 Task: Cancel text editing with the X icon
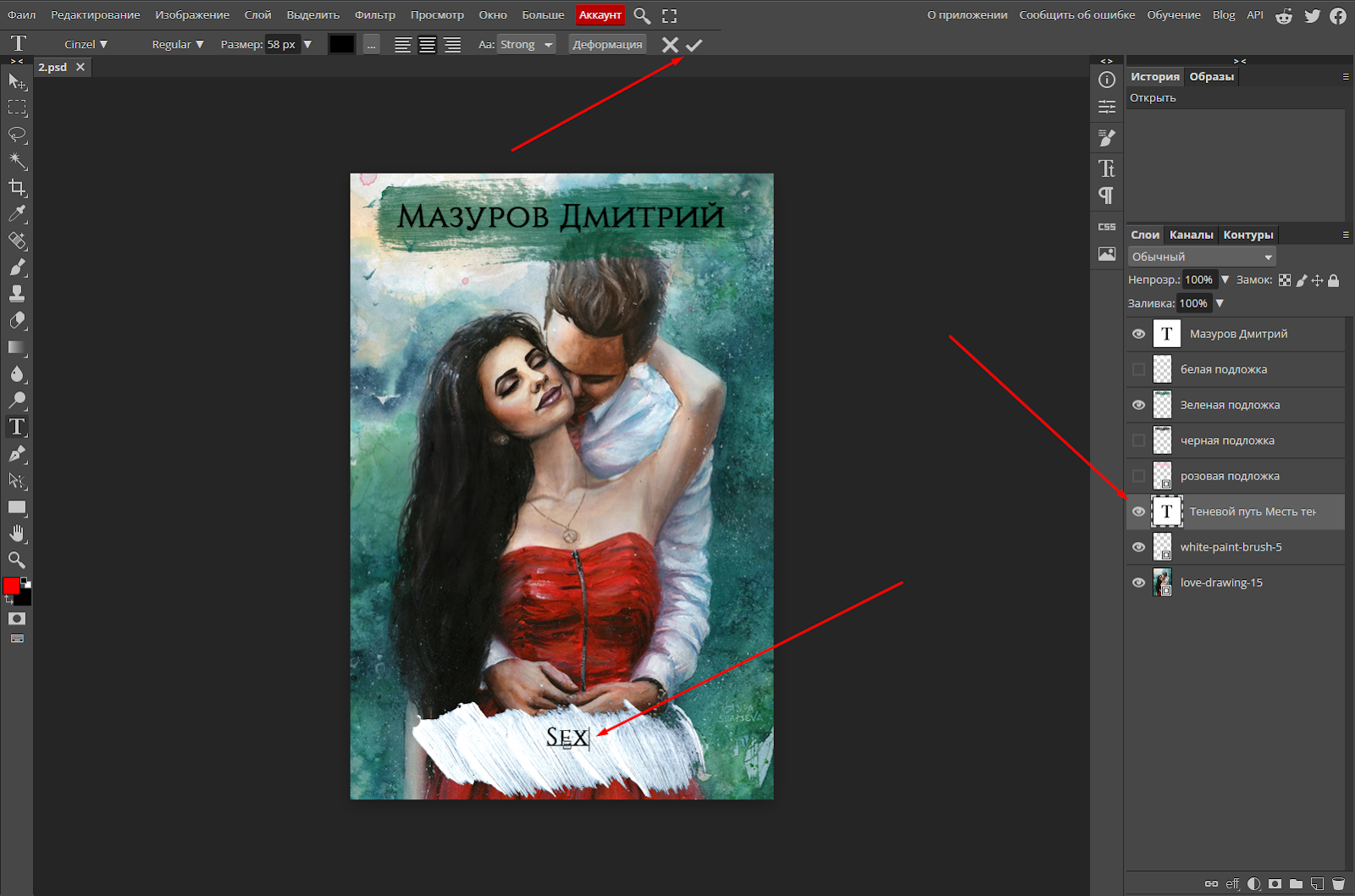(x=670, y=45)
